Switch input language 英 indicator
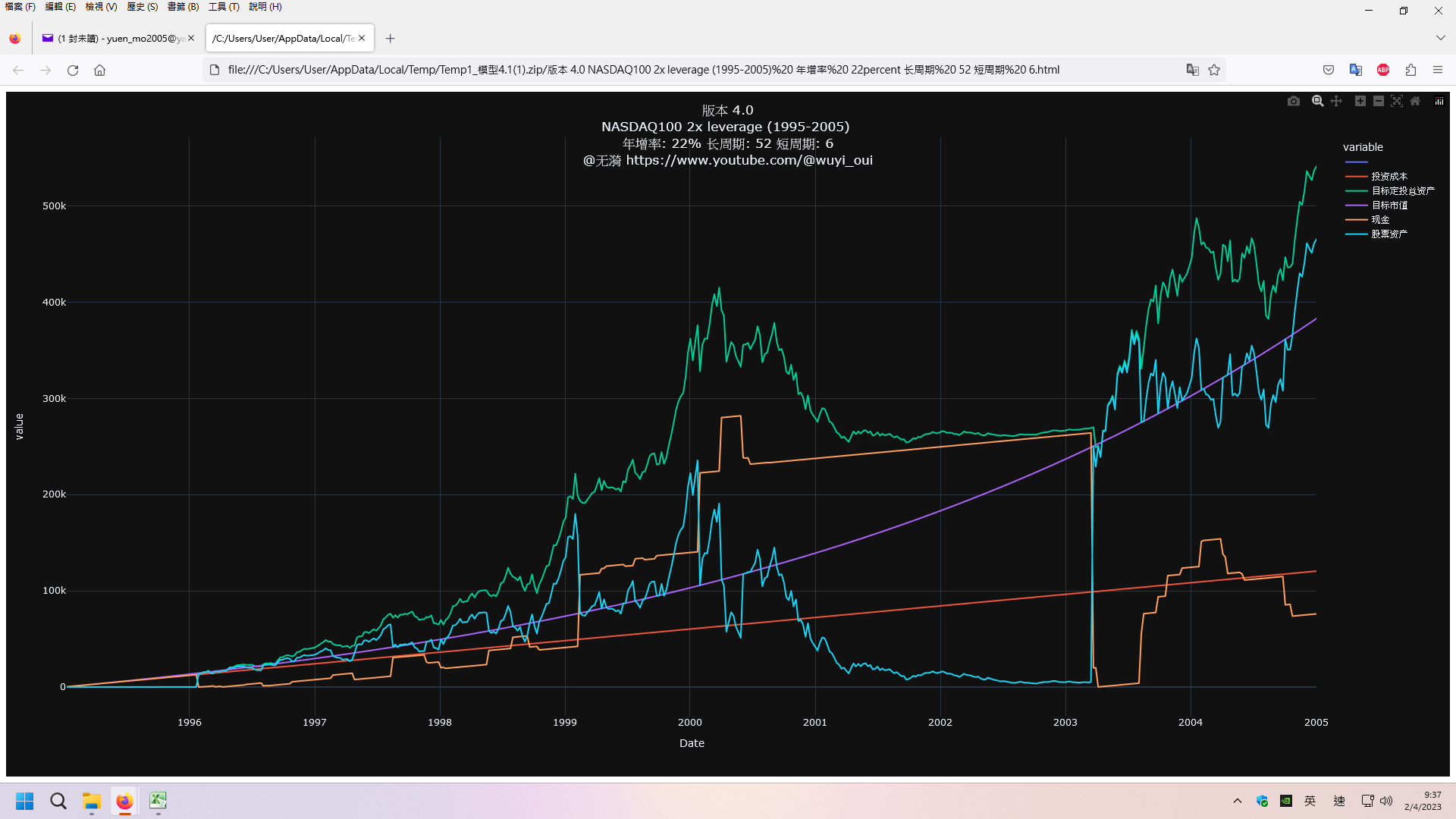 pos(1310,801)
